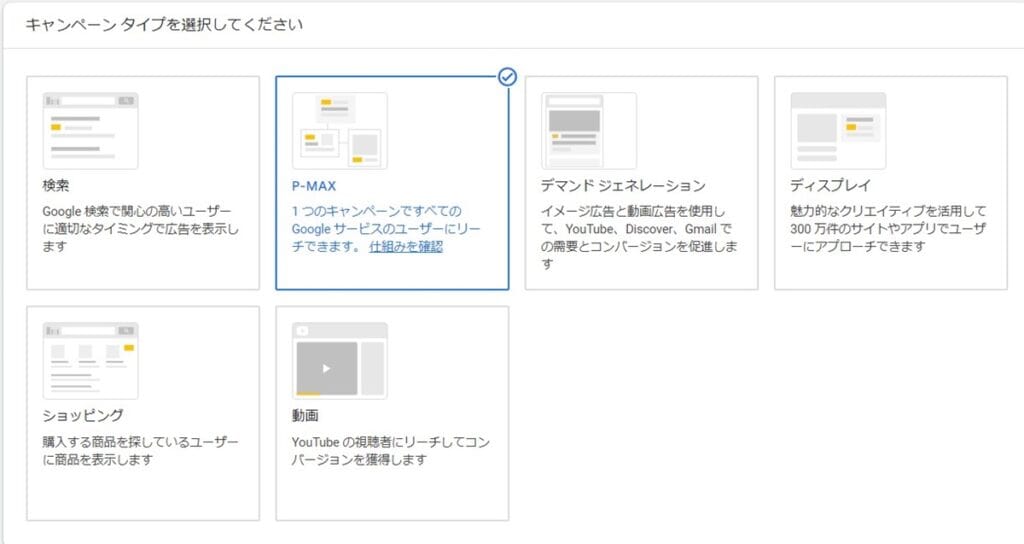Toggle the P-MAX selected checkmark
This screenshot has height=544, width=1024.
click(x=507, y=77)
